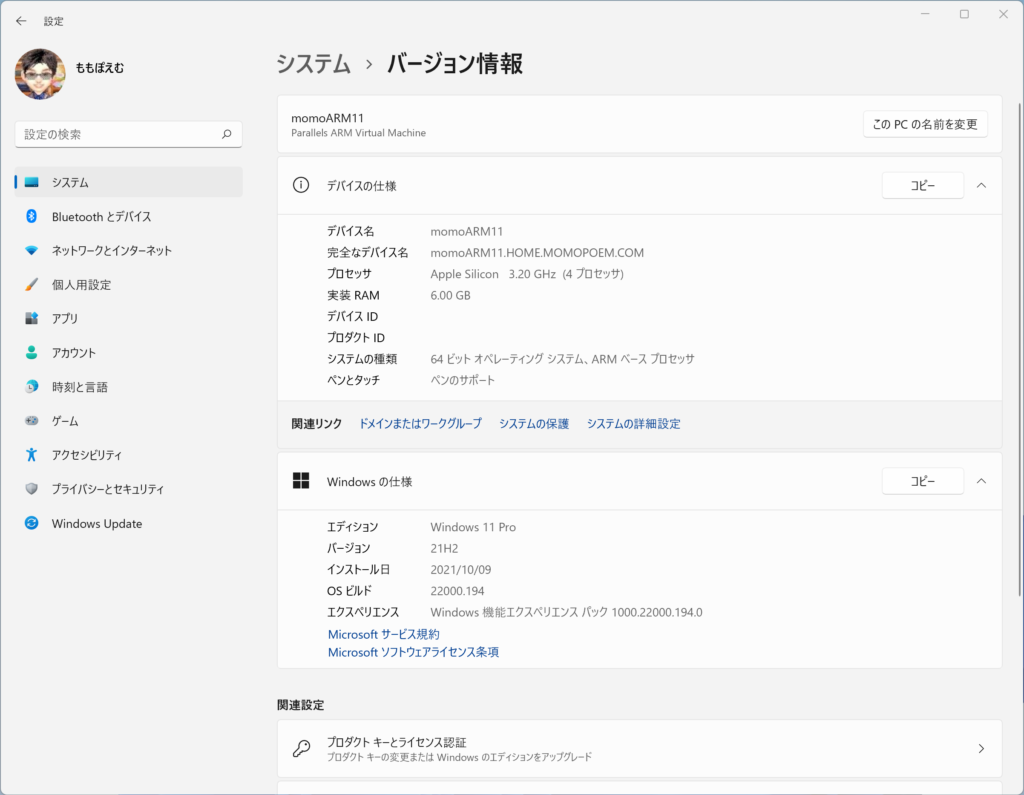Open Bluetooth とデバイス settings

(129, 216)
